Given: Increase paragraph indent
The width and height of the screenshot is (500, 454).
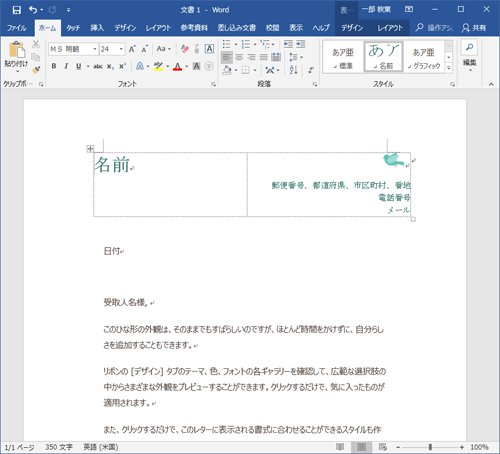Looking at the screenshot, I should pos(301,44).
